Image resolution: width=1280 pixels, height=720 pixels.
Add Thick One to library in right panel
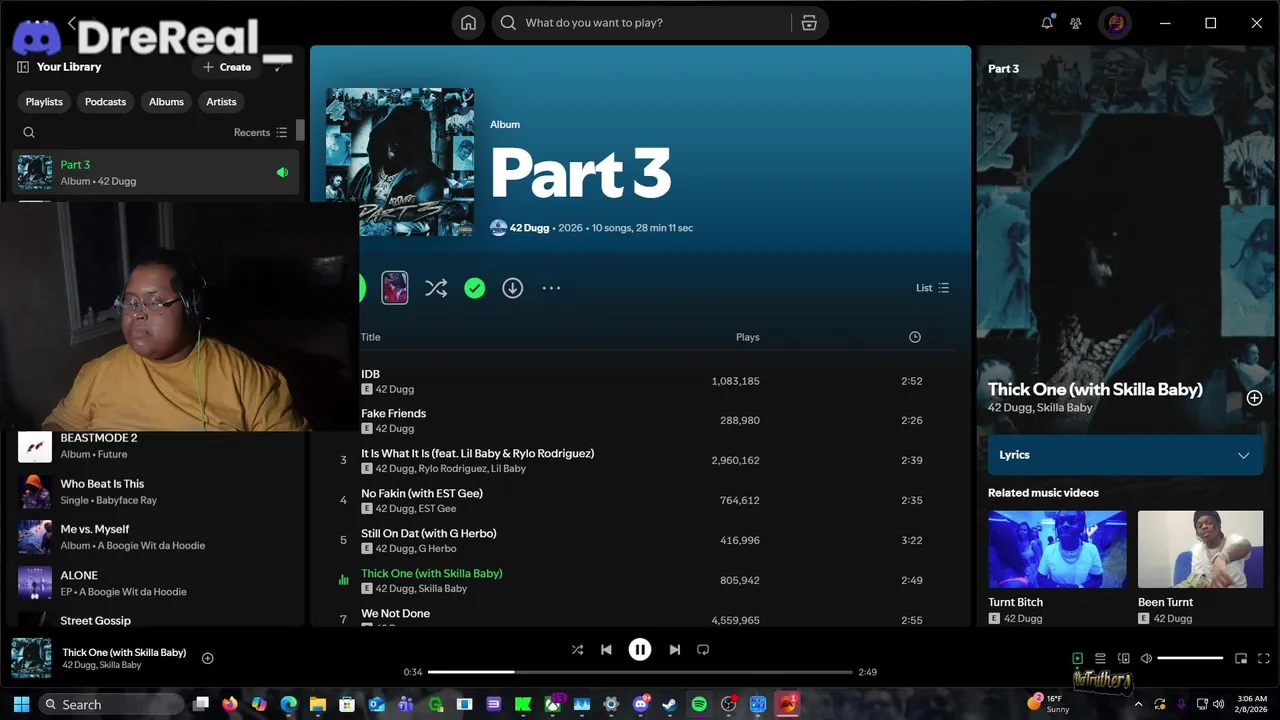(x=1254, y=398)
